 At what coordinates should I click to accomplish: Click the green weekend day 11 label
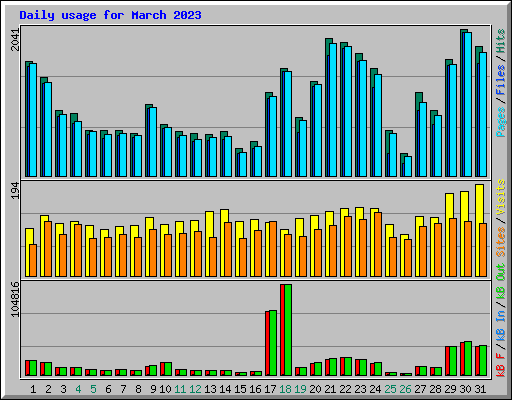pos(180,389)
